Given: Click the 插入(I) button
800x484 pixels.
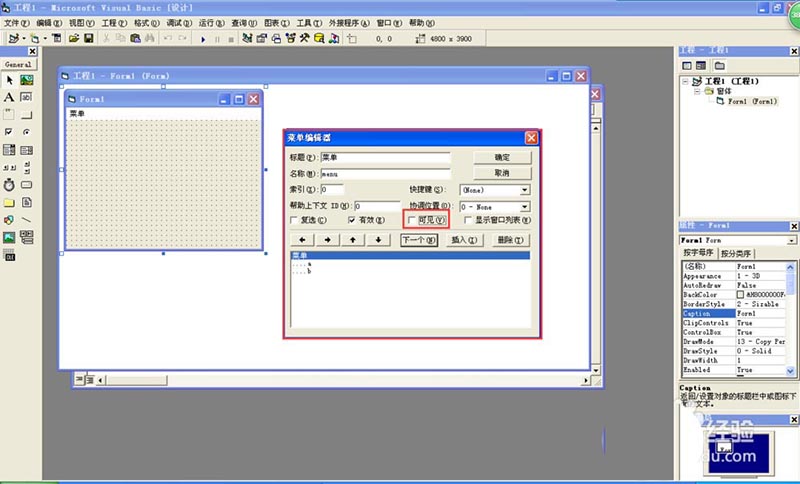Looking at the screenshot, I should (464, 240).
